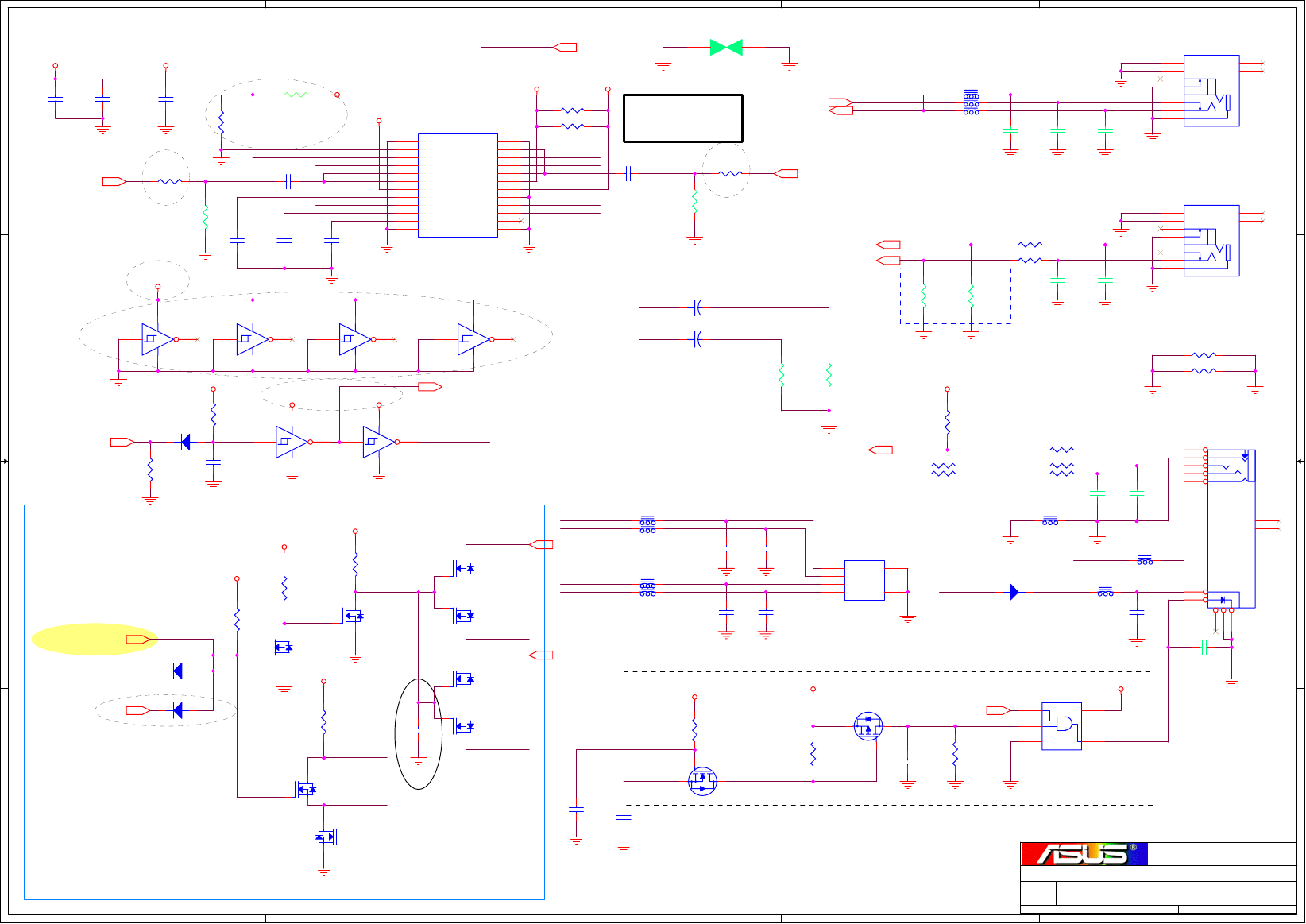Select the topmost audio jack connector symbol
Screen dimensions: 1306x924
click(1211, 91)
